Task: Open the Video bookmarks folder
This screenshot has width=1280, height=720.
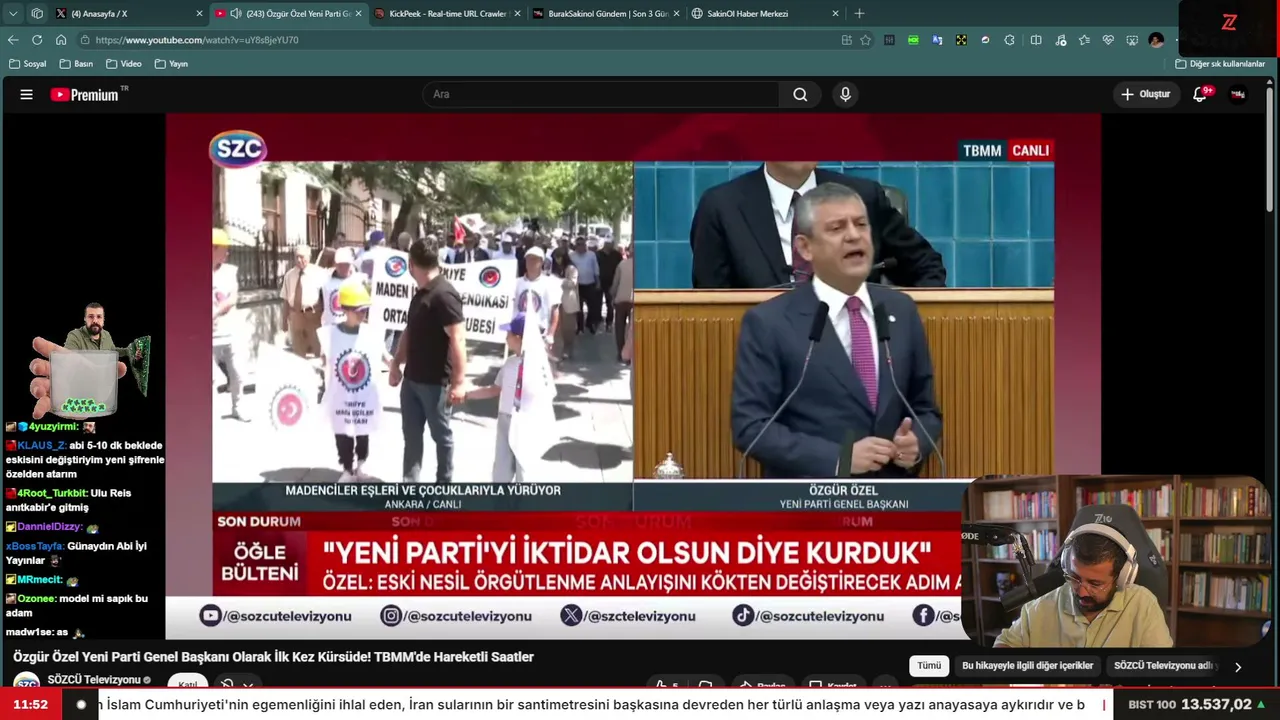Action: (x=124, y=64)
